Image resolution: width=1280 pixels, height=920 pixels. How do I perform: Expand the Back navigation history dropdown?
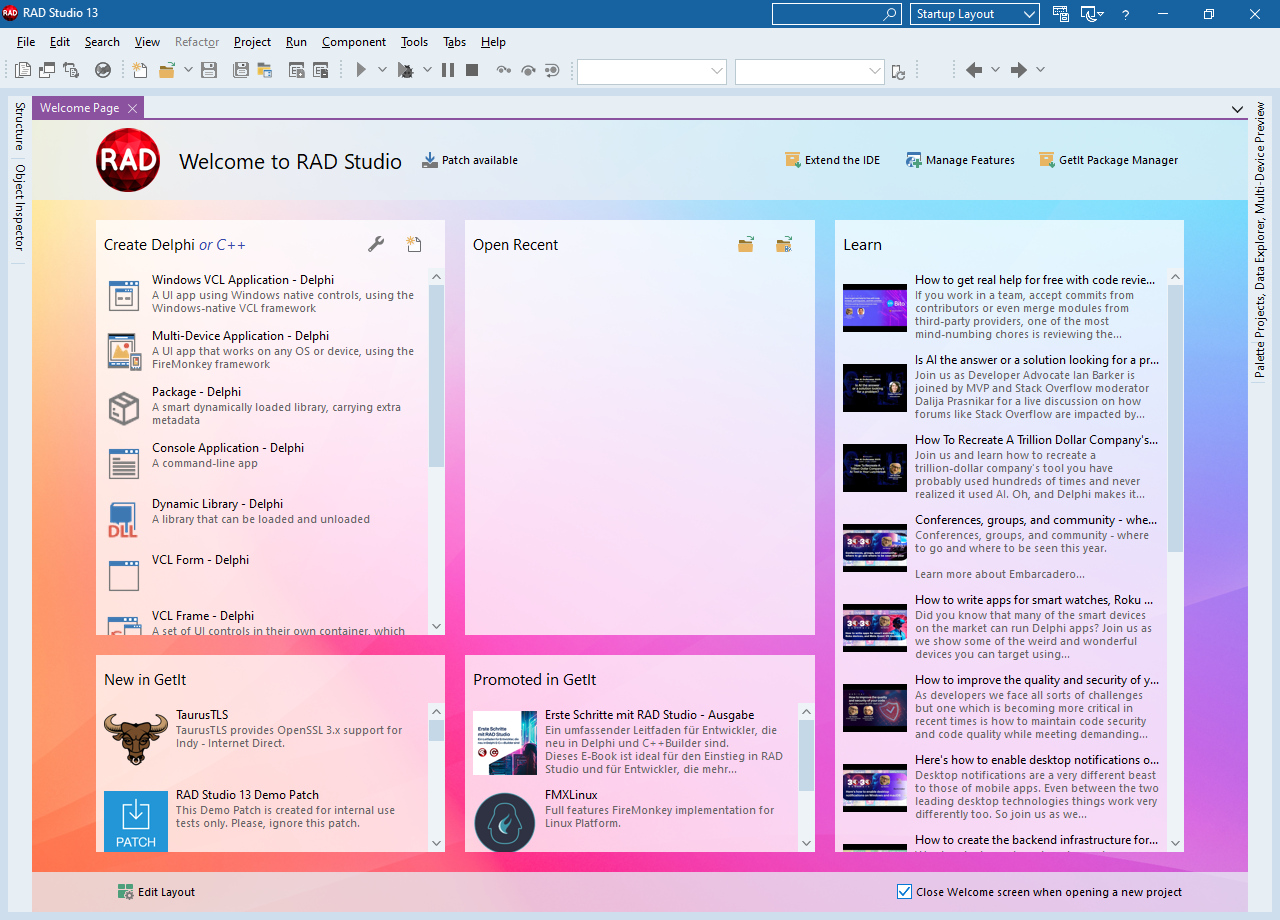pos(995,70)
